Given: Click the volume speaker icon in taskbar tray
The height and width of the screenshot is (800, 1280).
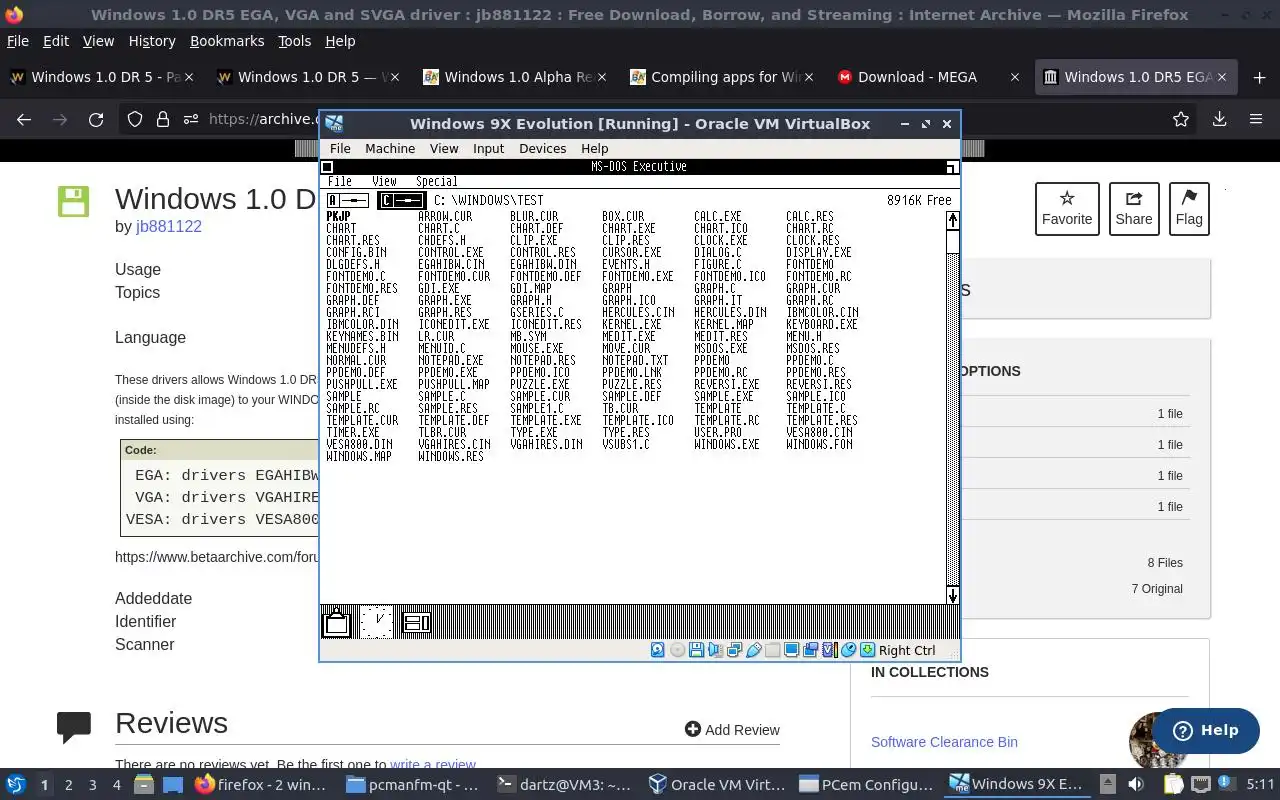Looking at the screenshot, I should click(1135, 784).
